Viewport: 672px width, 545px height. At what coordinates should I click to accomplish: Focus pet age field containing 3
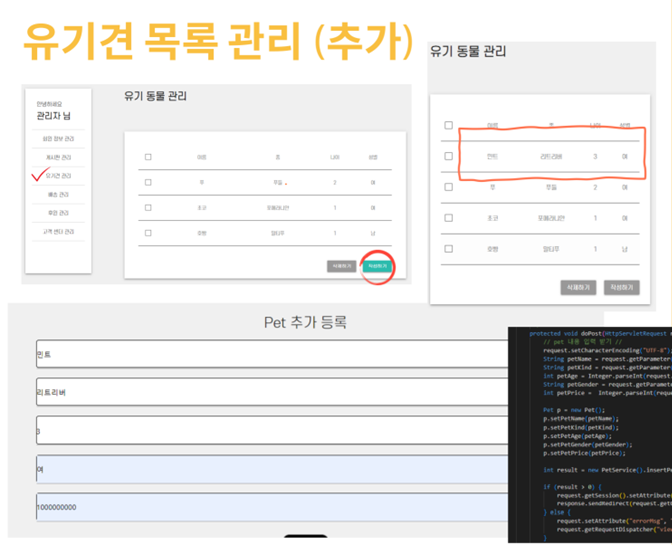pyautogui.click(x=272, y=430)
